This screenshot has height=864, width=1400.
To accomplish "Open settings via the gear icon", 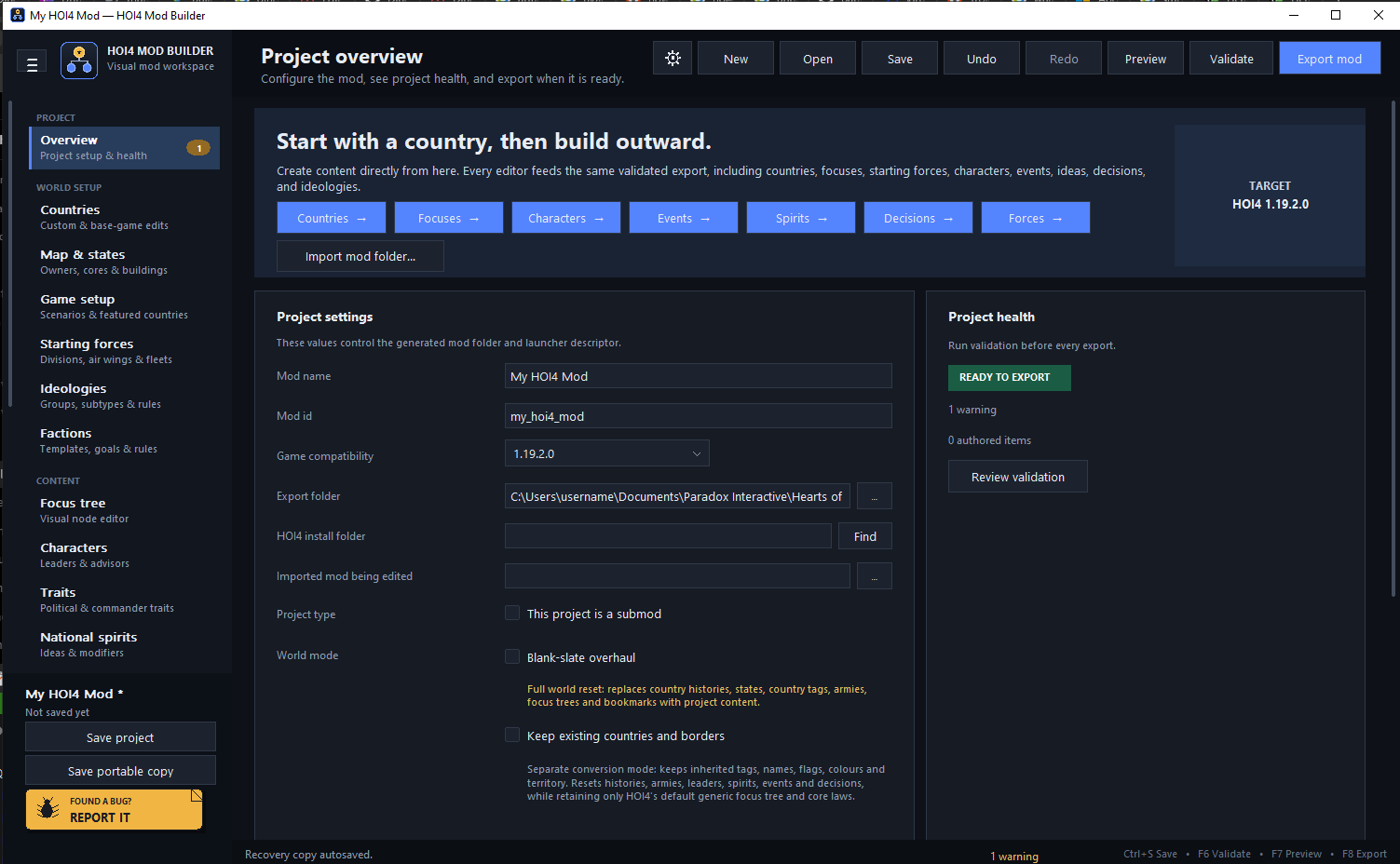I will pyautogui.click(x=673, y=59).
